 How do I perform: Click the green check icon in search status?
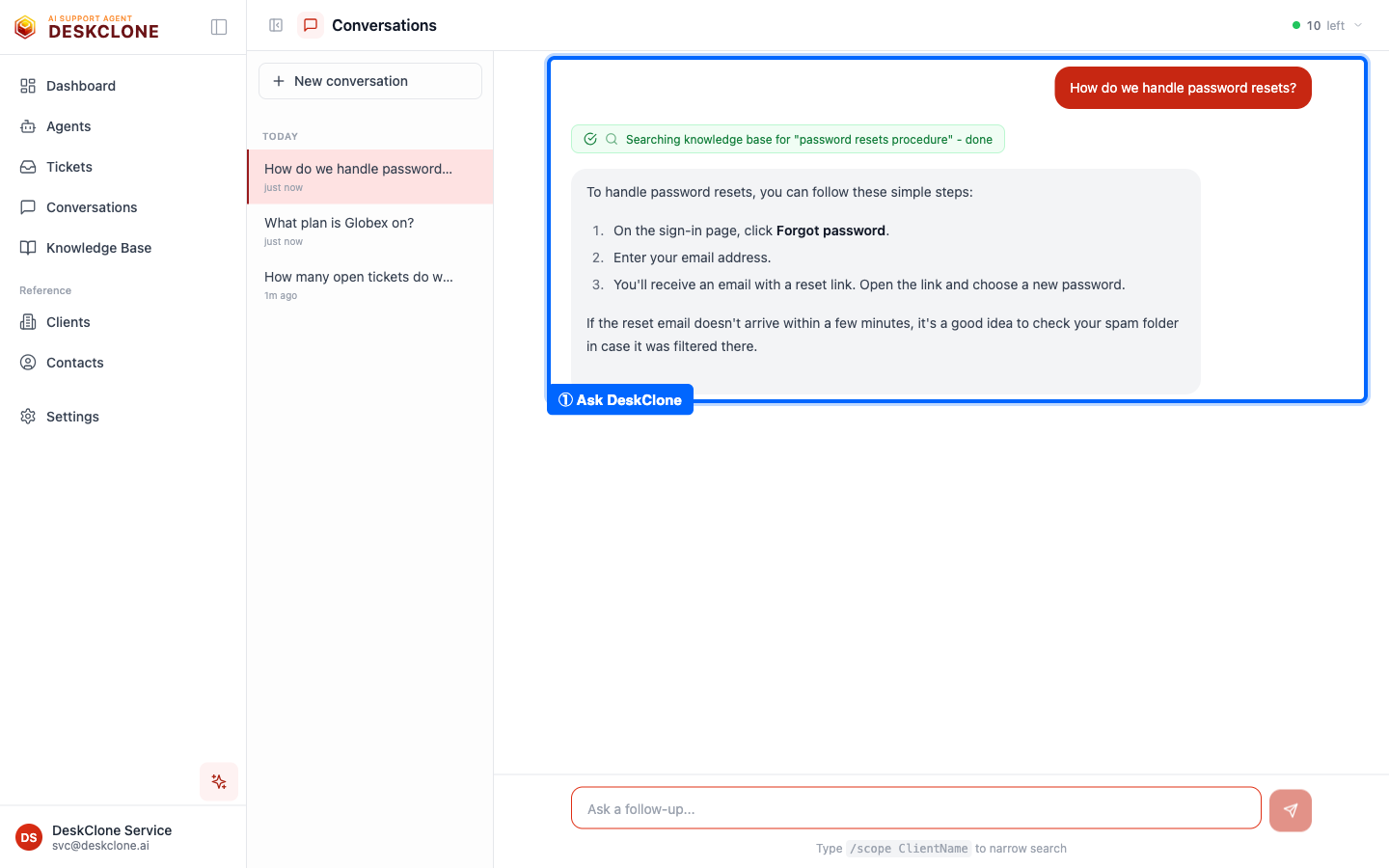pos(590,139)
